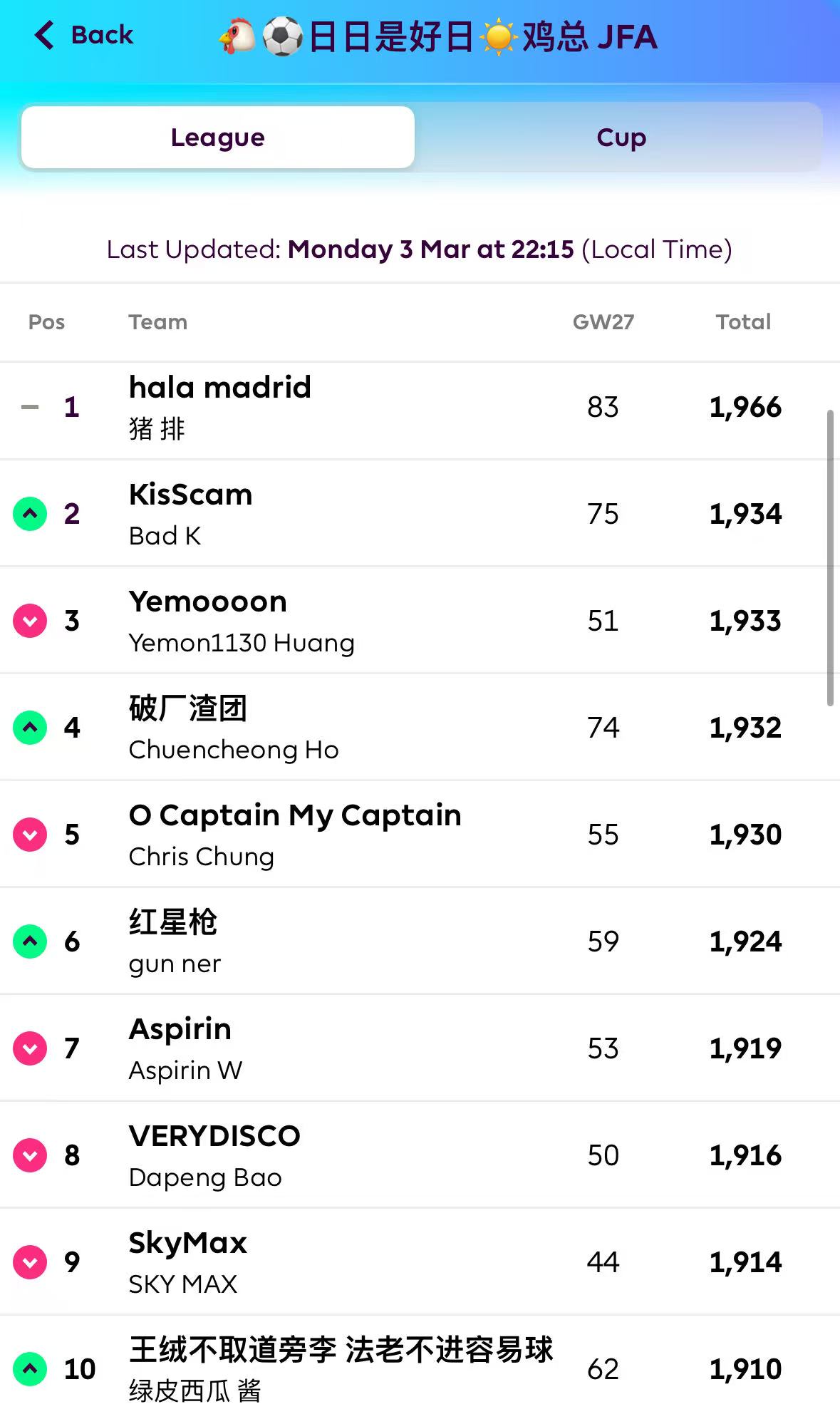The height and width of the screenshot is (1419, 840).
Task: Click red down arrow beside SkyMax
Action: coord(30,1262)
